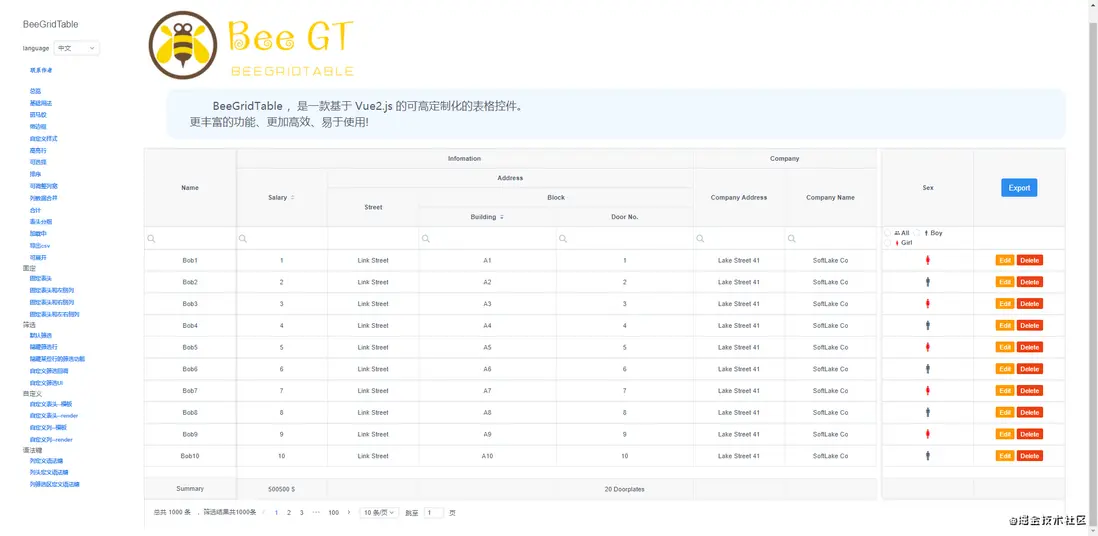This screenshot has width=1098, height=536.
Task: Click the search icon in Salary filter
Action: coord(243,239)
